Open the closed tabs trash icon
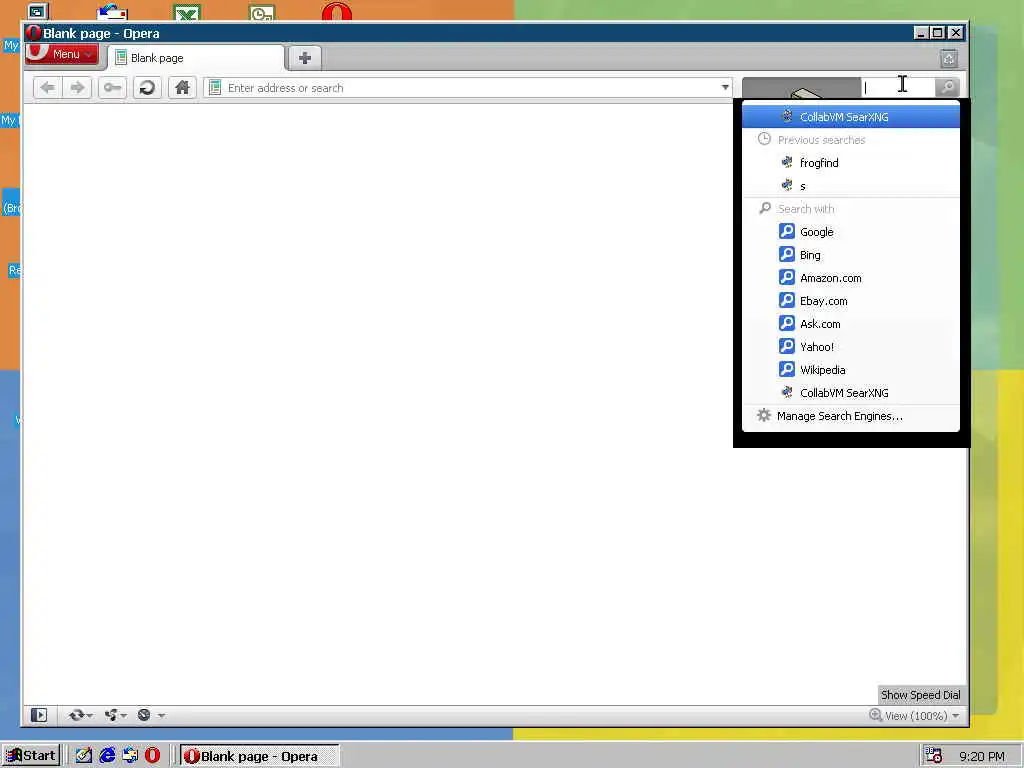This screenshot has width=1024, height=768. point(949,59)
